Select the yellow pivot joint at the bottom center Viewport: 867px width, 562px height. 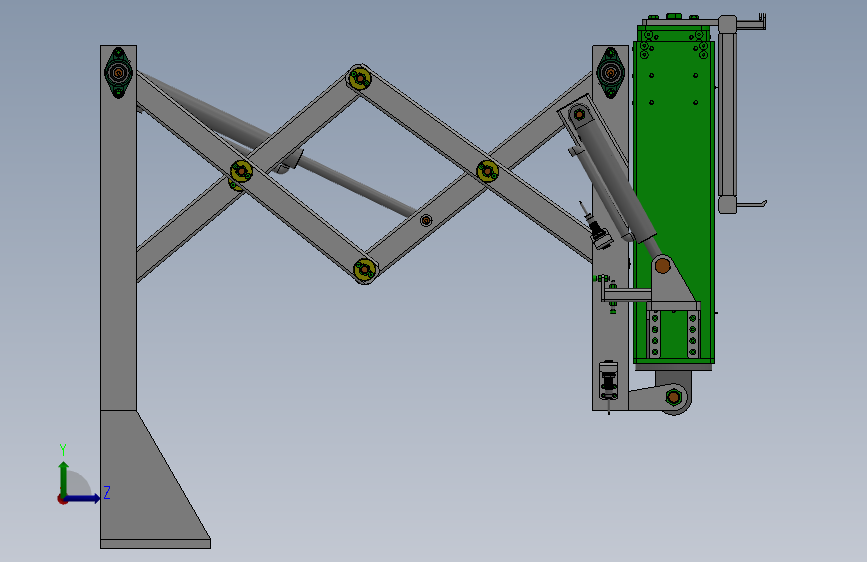coord(364,270)
